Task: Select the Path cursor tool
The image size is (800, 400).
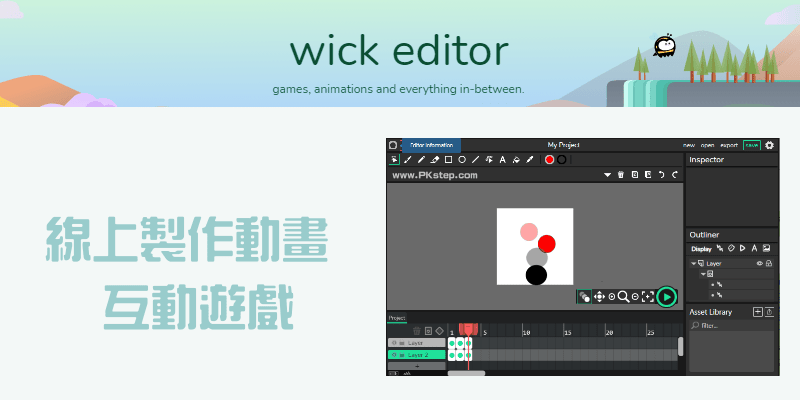Action: (489, 160)
